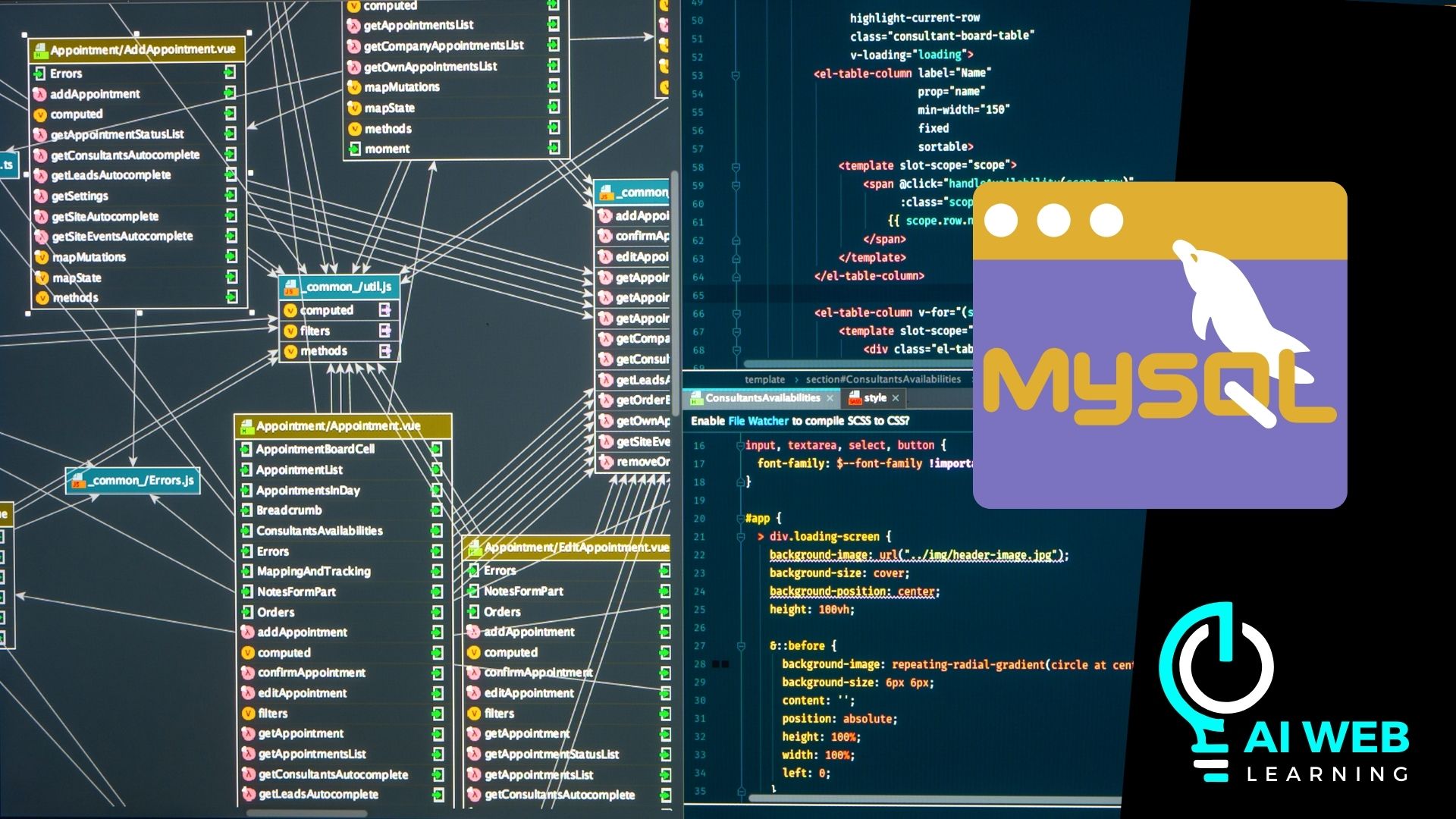
Task: Click the icon beside NotesFormPart in EditAppointment.vue
Action: pyautogui.click(x=474, y=591)
